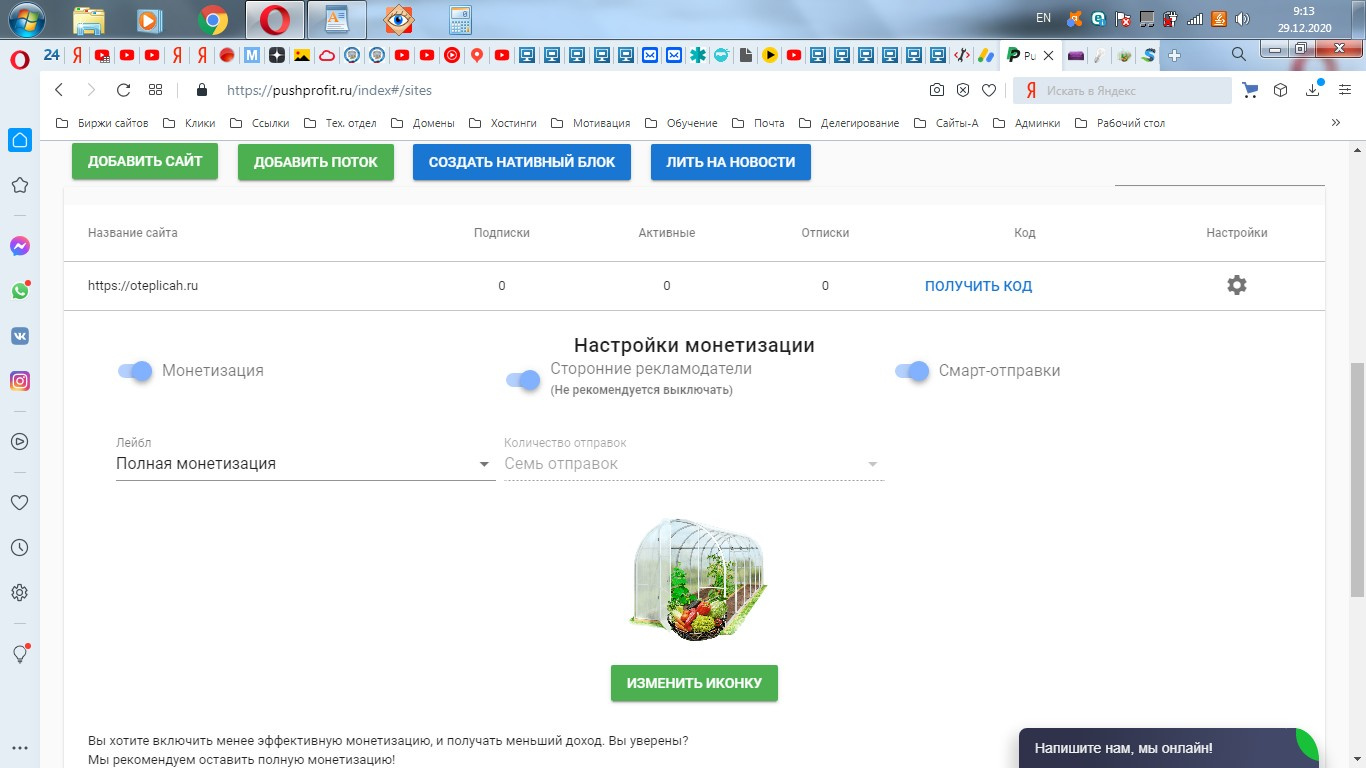Image resolution: width=1366 pixels, height=768 pixels.
Task: Go back to the previous page
Action: pos(59,90)
